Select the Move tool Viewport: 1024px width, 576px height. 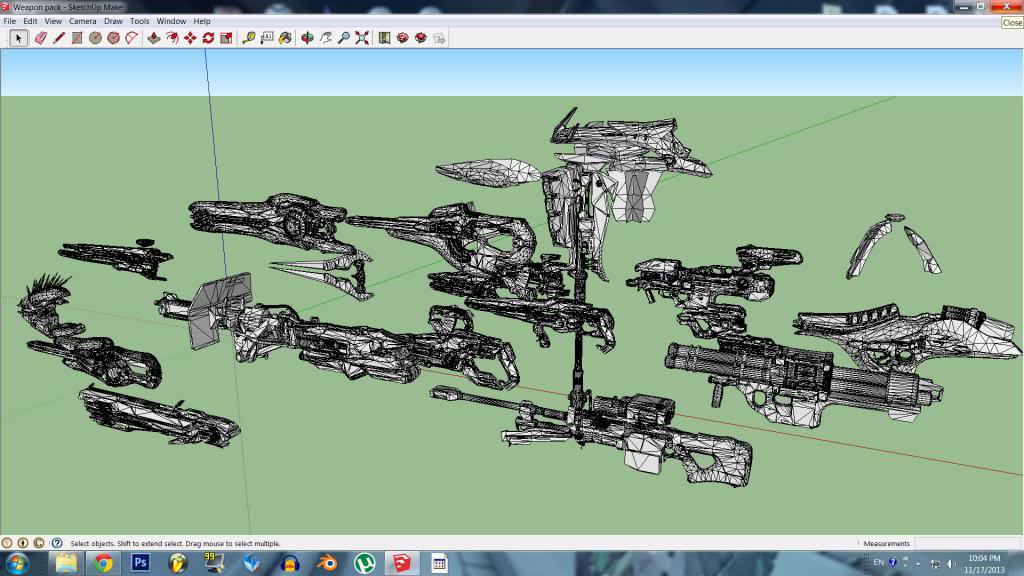pos(190,39)
